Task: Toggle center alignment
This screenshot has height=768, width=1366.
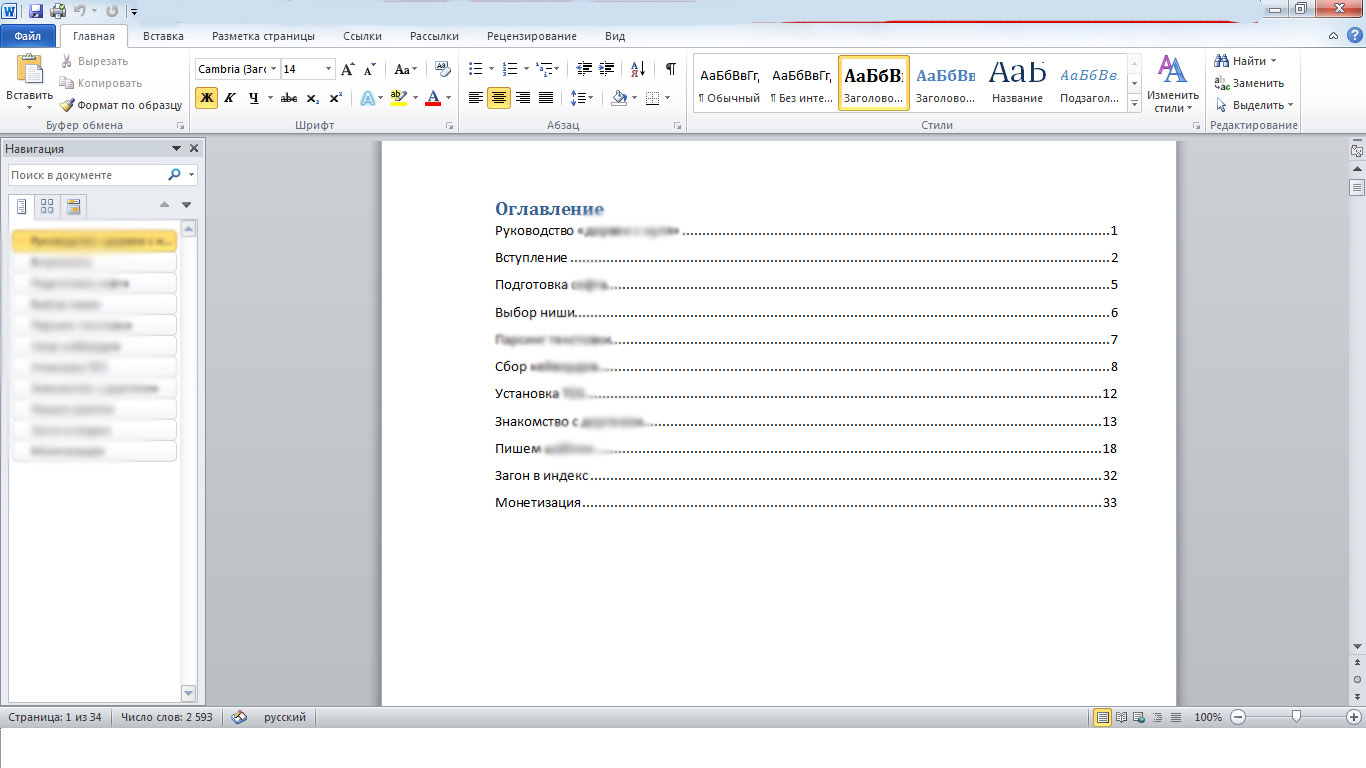Action: (x=499, y=98)
